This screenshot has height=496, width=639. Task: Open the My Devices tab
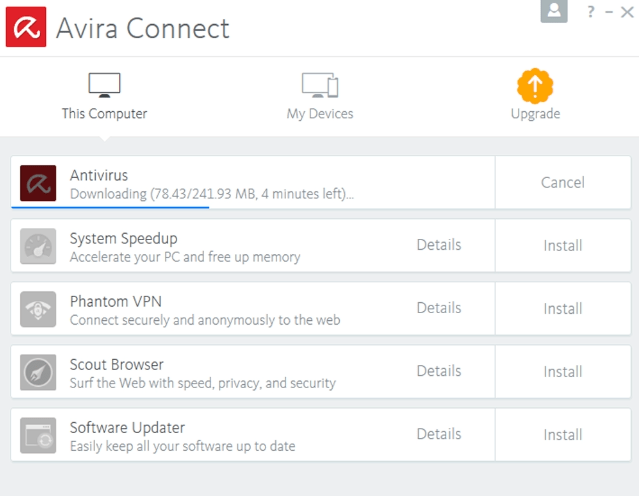320,97
